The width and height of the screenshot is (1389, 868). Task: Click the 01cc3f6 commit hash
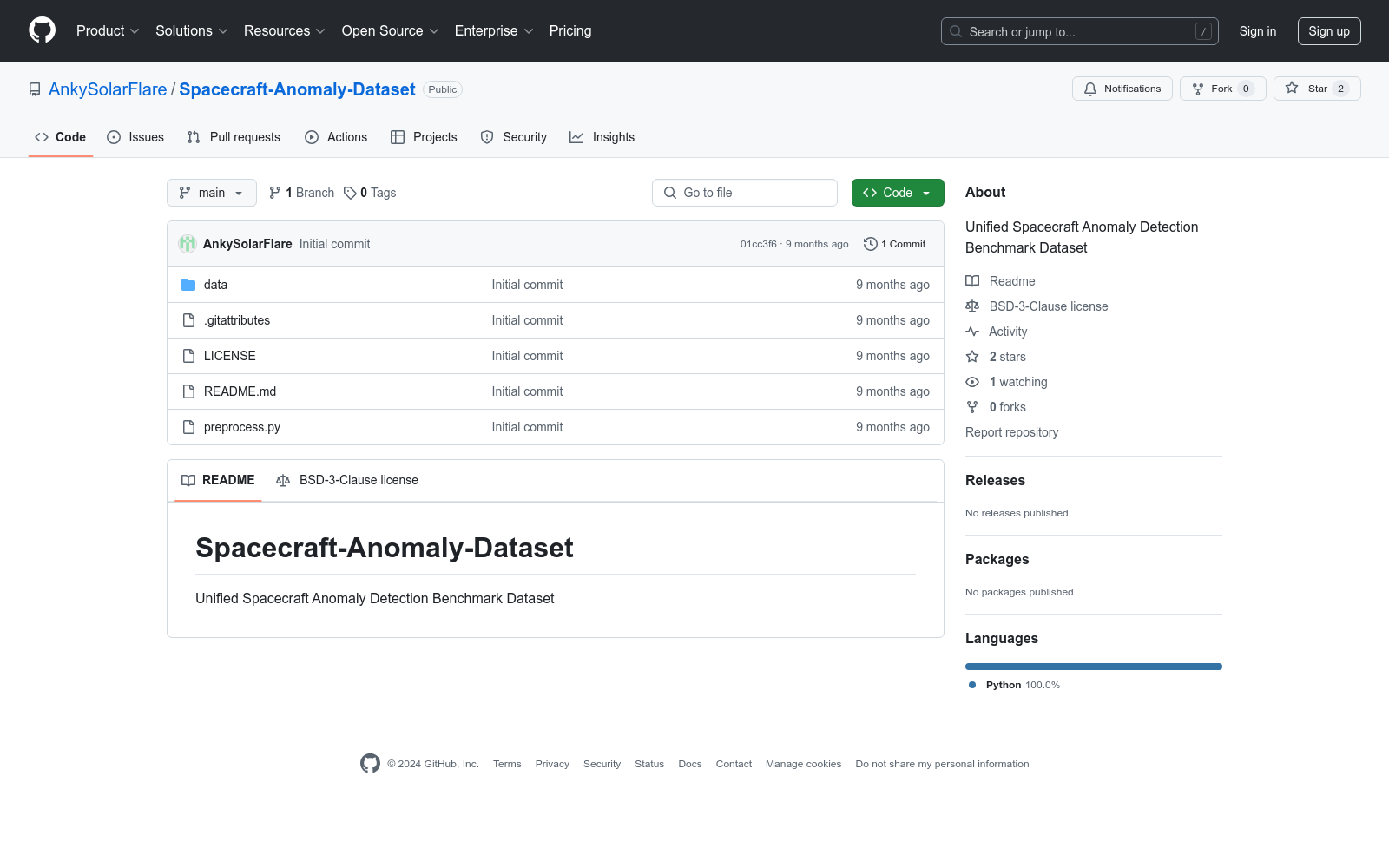pyautogui.click(x=758, y=244)
